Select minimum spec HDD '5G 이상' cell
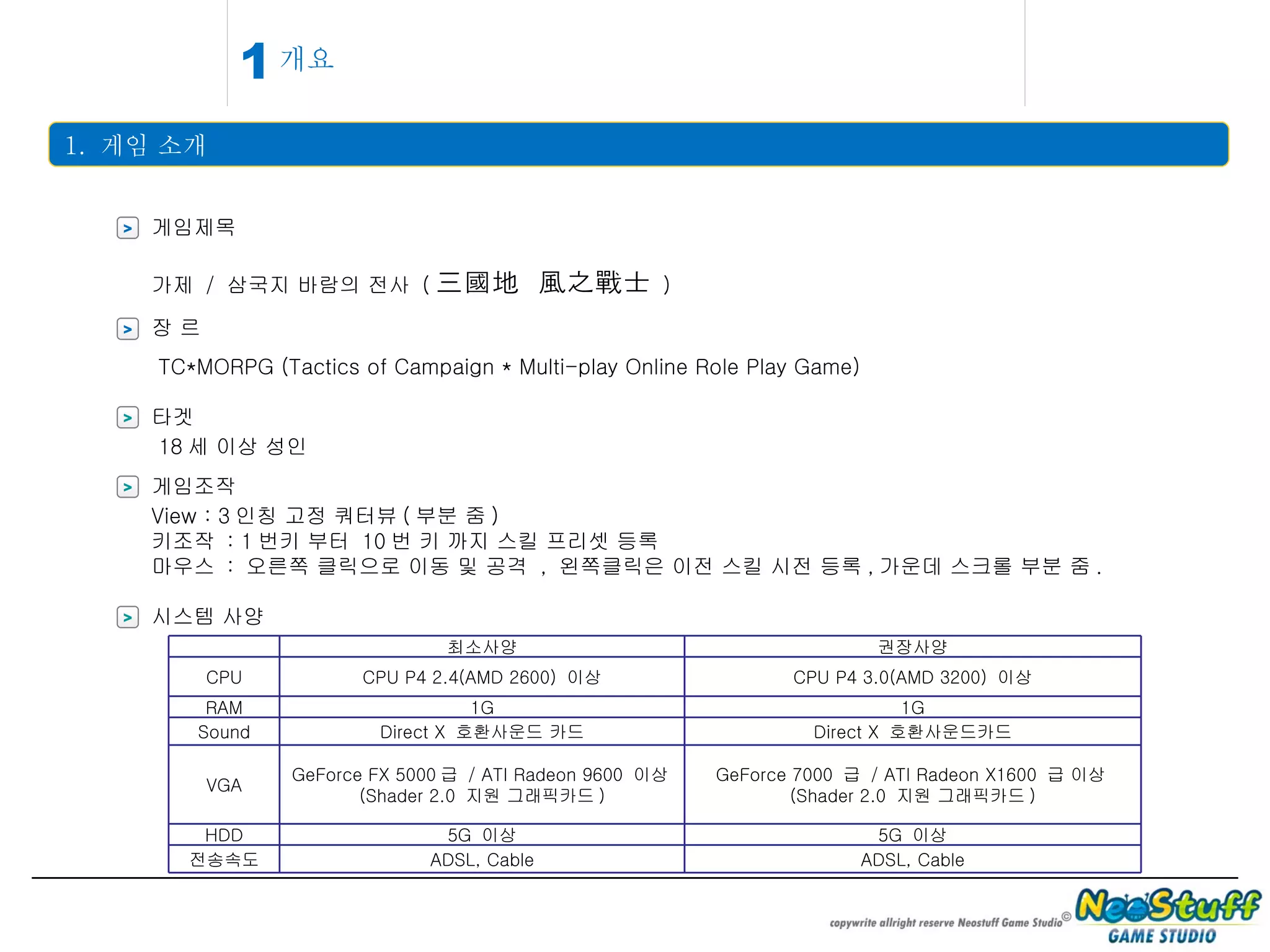This screenshot has width=1270, height=952. click(x=482, y=835)
